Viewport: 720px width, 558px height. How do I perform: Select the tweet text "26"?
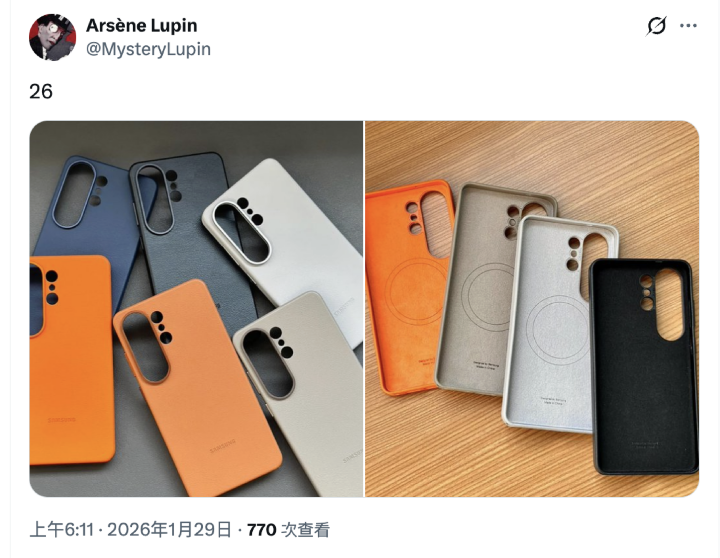(41, 91)
